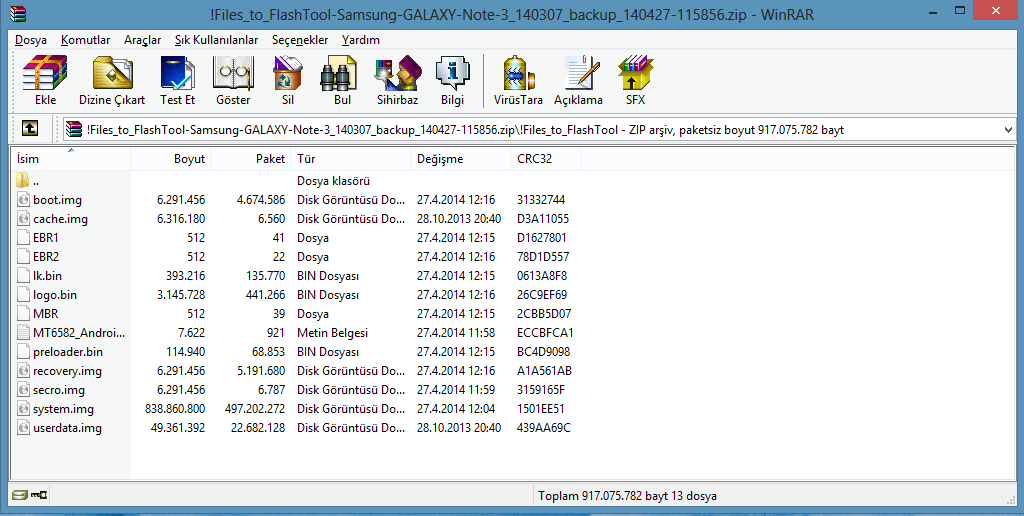Open the Dosya menu
The height and width of the screenshot is (516, 1024).
point(31,40)
